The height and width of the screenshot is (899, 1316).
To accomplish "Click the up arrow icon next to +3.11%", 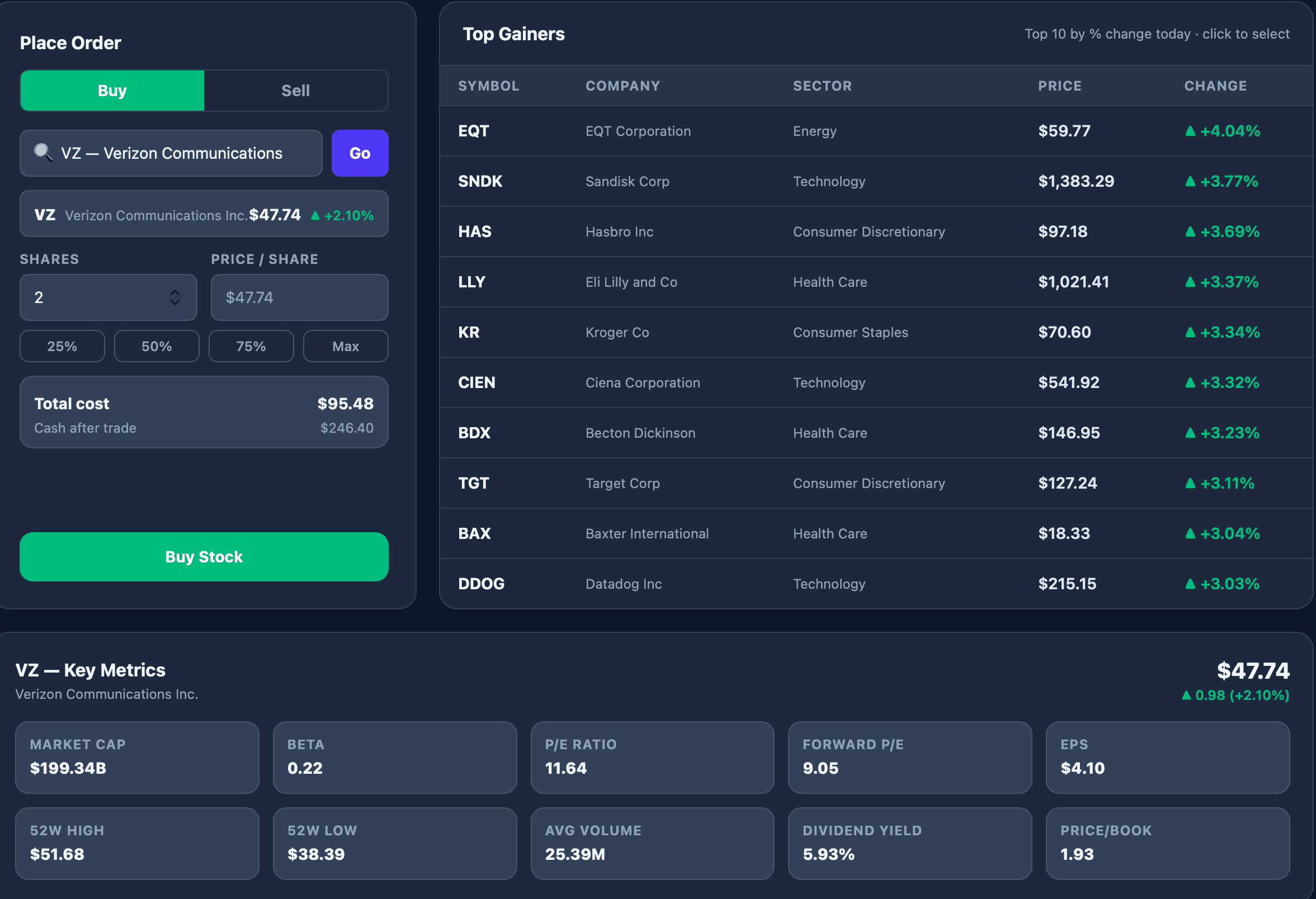I will (x=1190, y=484).
